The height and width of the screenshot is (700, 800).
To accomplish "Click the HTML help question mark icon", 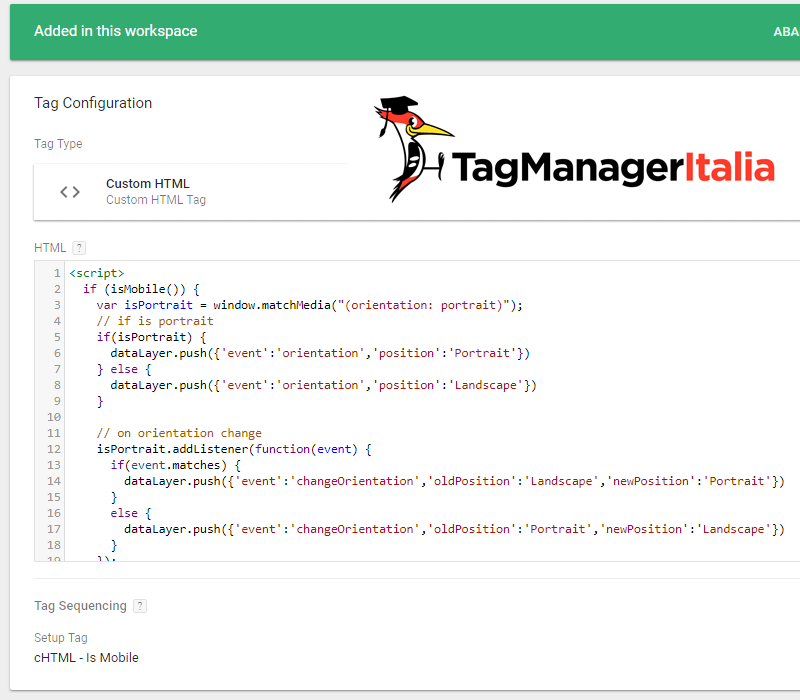I will coord(79,248).
